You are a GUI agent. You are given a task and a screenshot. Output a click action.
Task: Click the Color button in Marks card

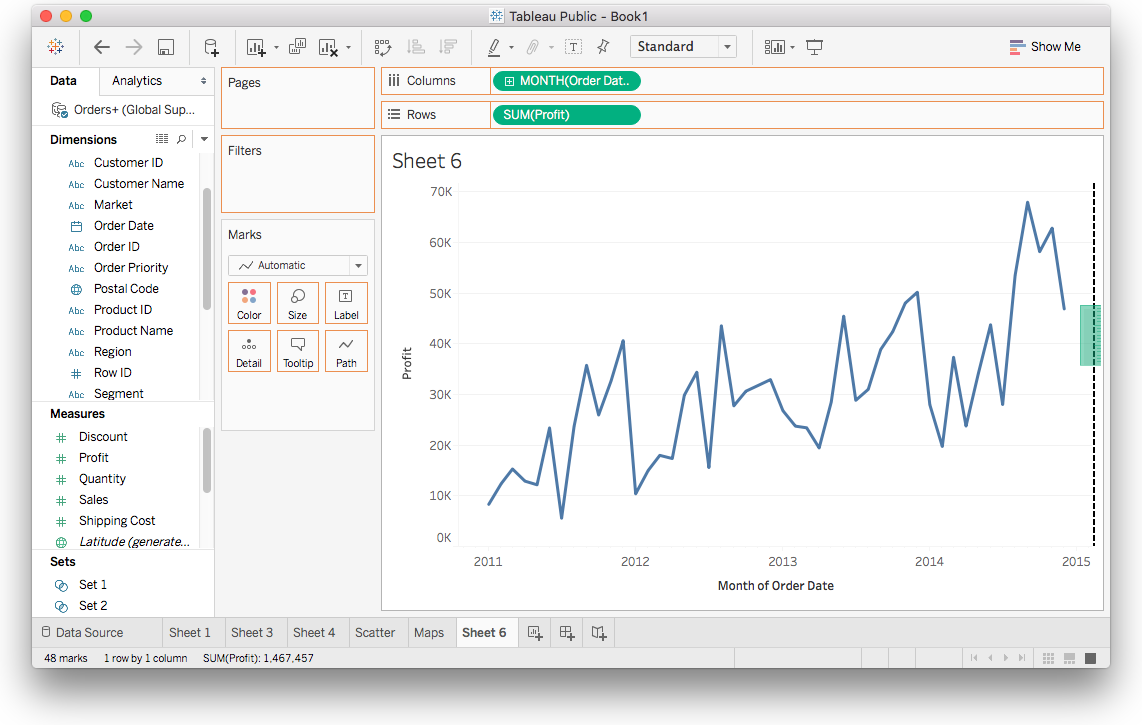click(249, 303)
